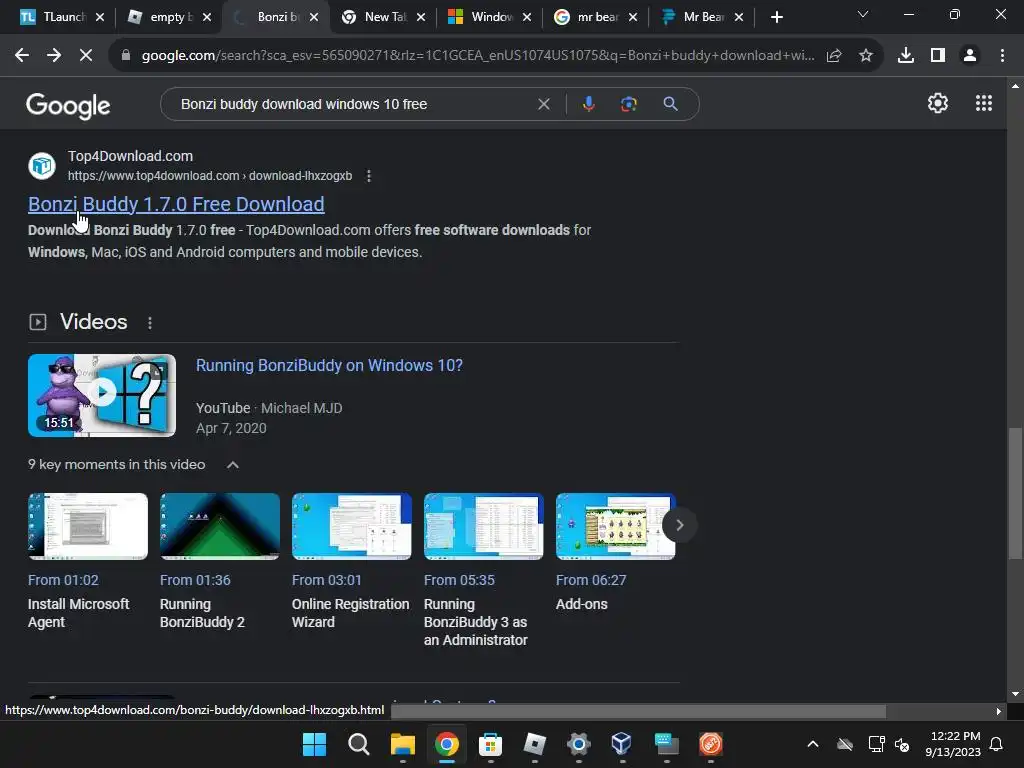Open clock showing 12:22 PM
Viewport: 1024px width, 768px height.
coord(953,744)
